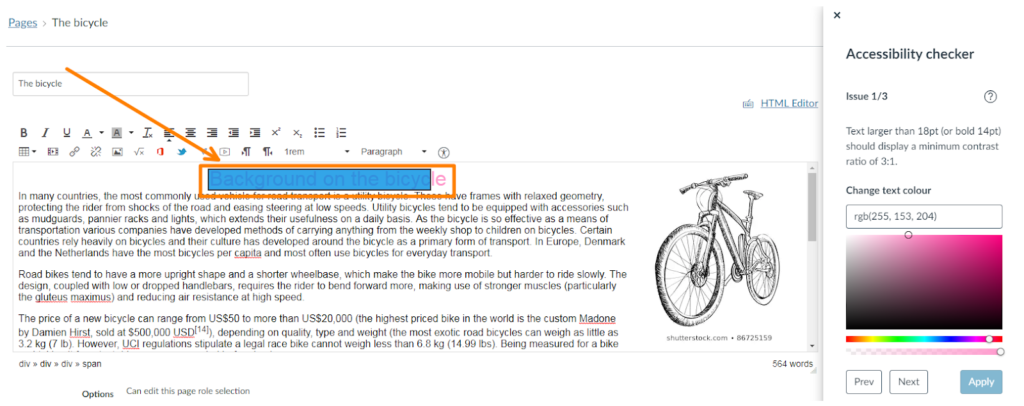Open accessibility checker from toolbar icon
The width and height of the screenshot is (1024, 406).
pos(444,151)
